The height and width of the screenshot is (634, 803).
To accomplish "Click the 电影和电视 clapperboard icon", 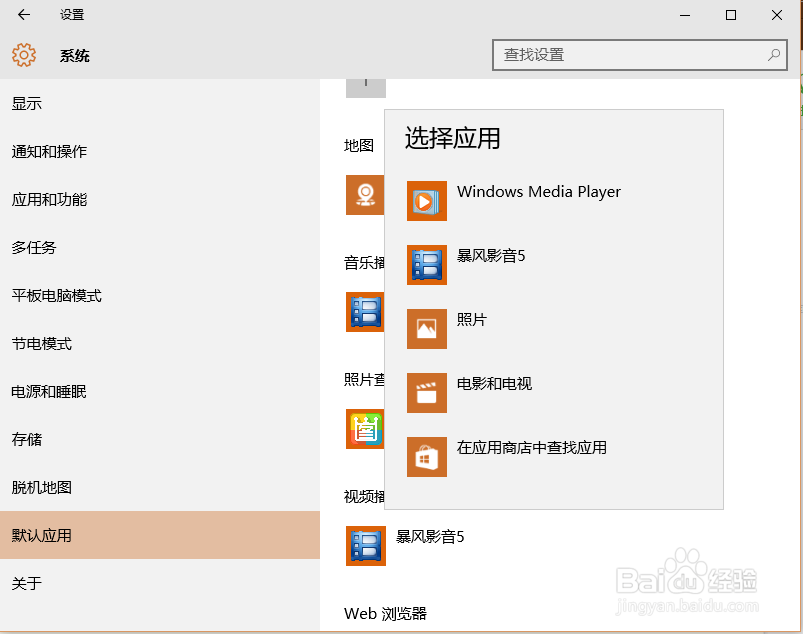I will click(x=427, y=393).
